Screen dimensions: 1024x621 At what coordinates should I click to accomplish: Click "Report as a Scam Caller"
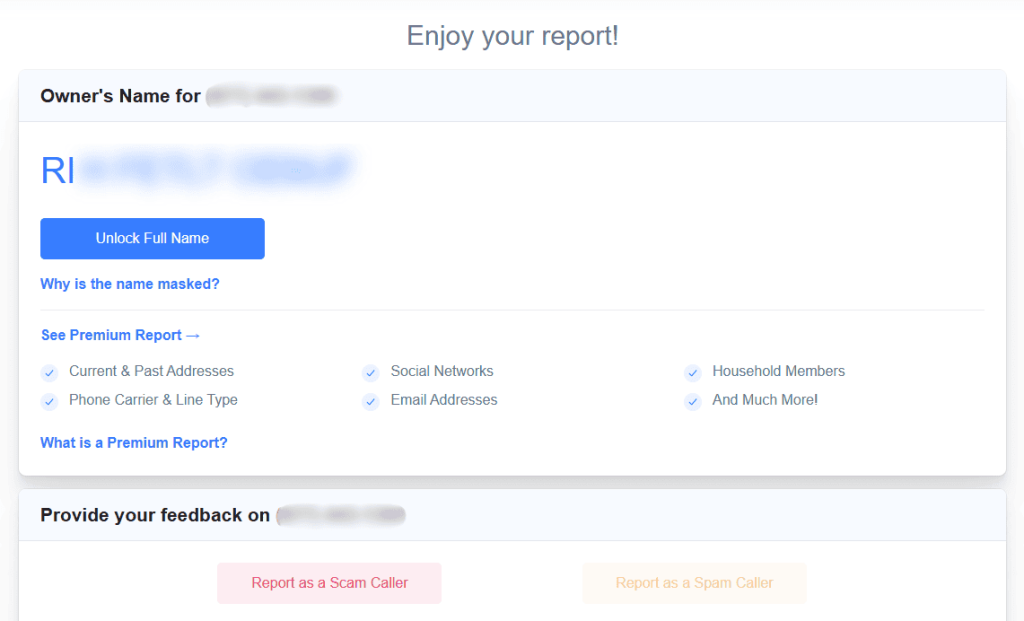[x=329, y=583]
